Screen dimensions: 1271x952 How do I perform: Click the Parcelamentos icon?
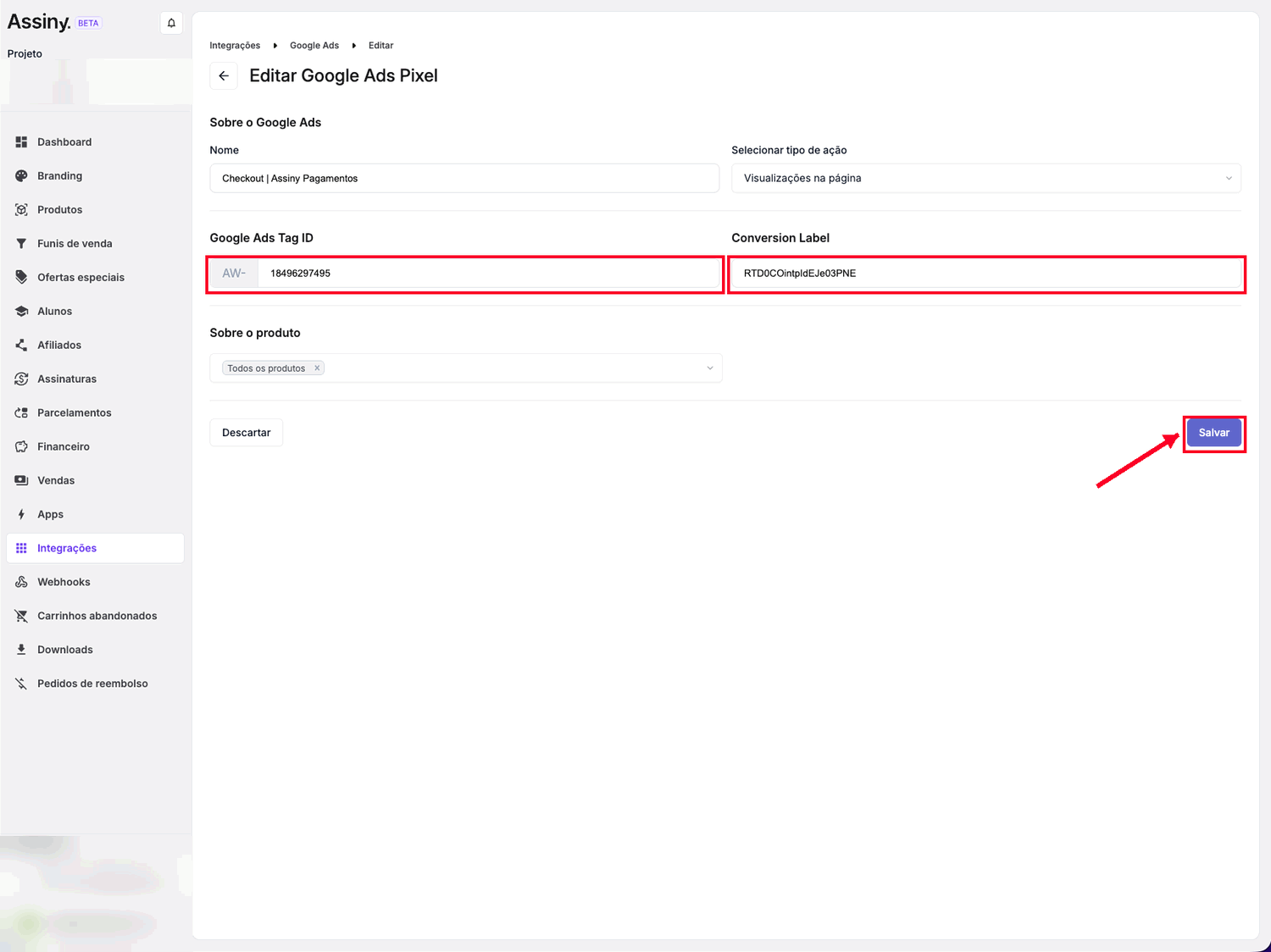click(x=21, y=413)
